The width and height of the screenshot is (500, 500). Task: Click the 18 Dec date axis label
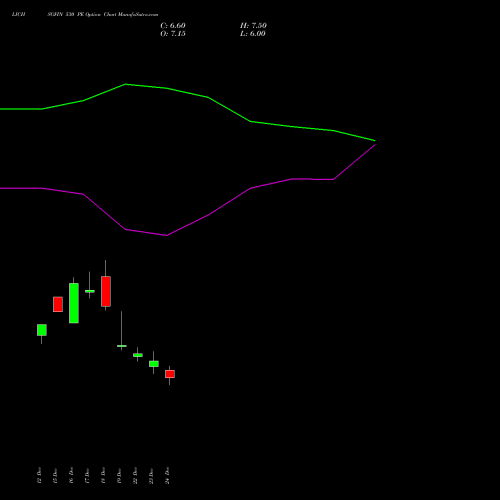point(103,476)
